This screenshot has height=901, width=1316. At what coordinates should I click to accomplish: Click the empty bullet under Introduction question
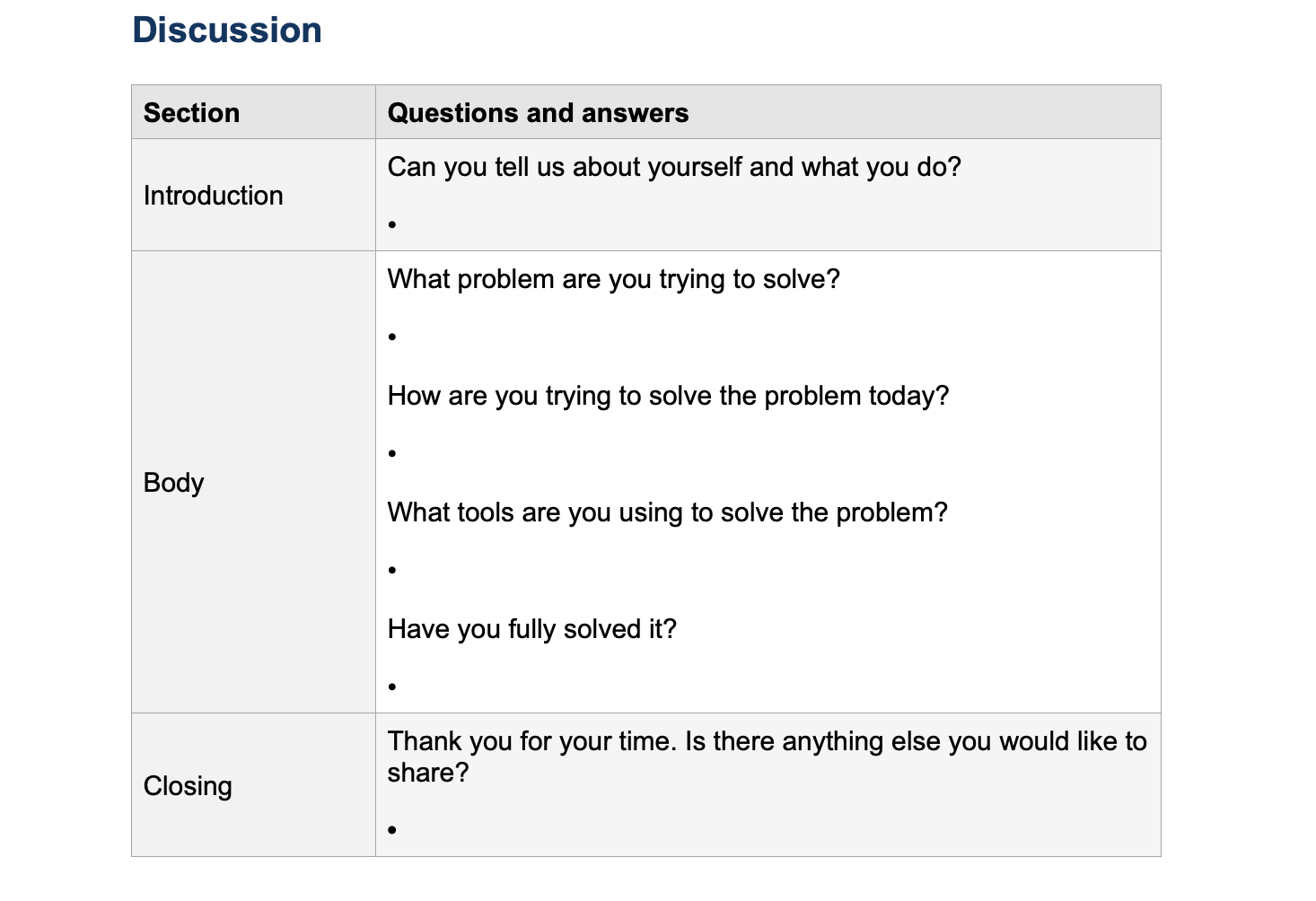[393, 224]
